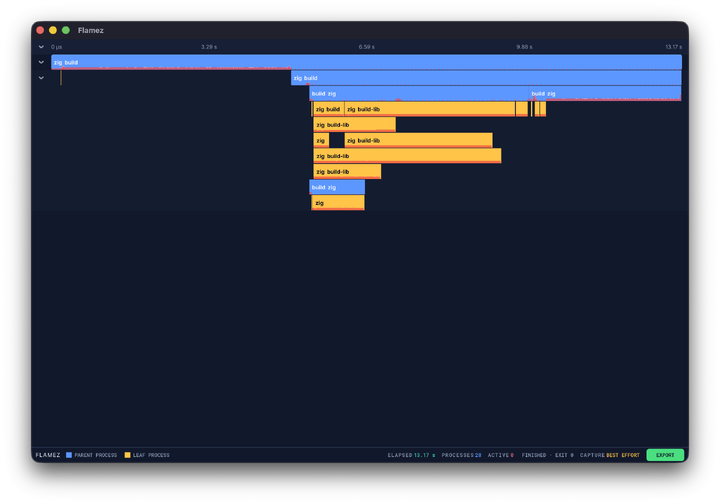Click the PROCESSES 28 counter
Screen dimensions: 720x504
click(461, 455)
